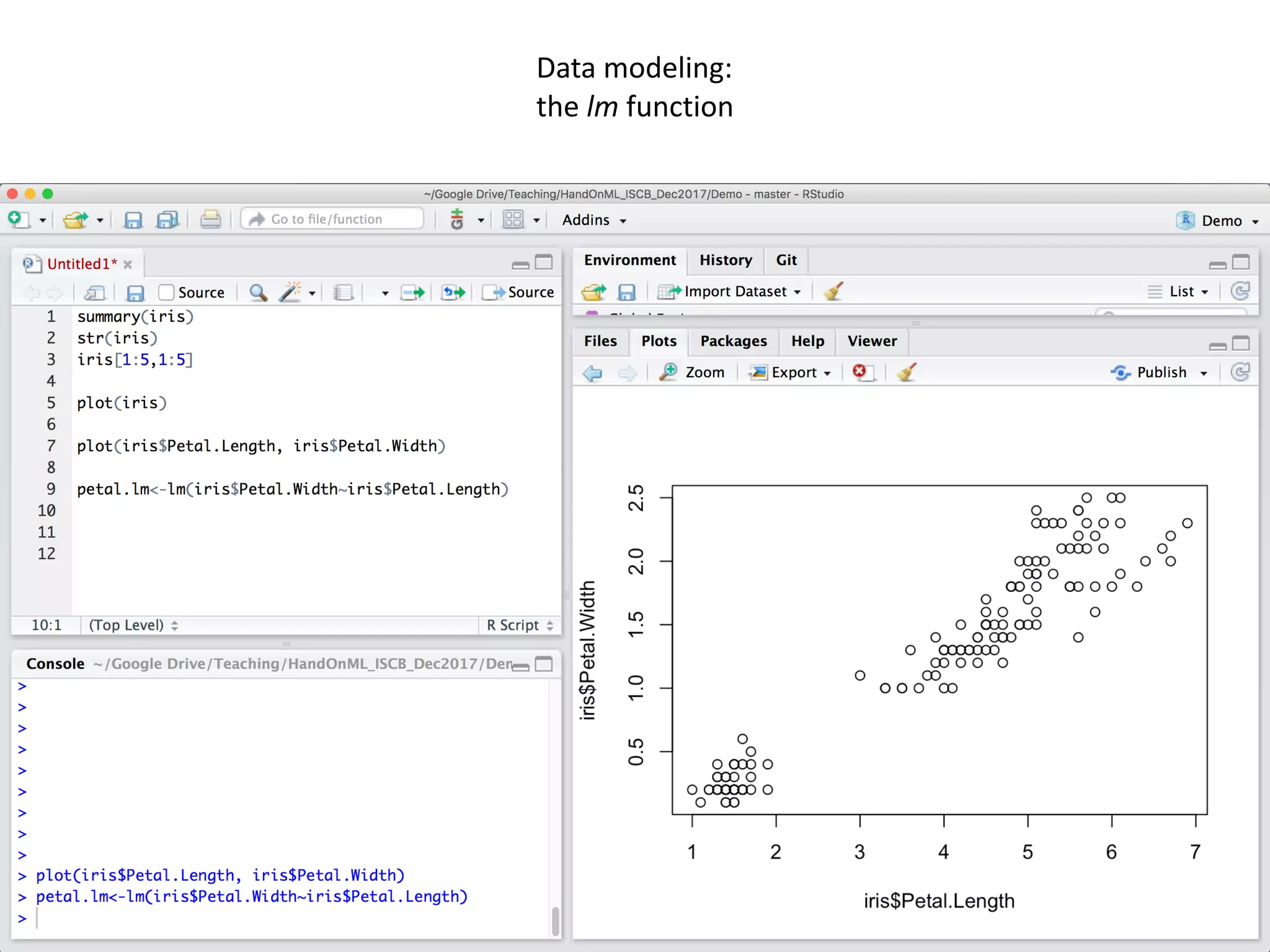Click the version control Git icon
Image resolution: width=1270 pixels, height=952 pixels.
(x=457, y=219)
